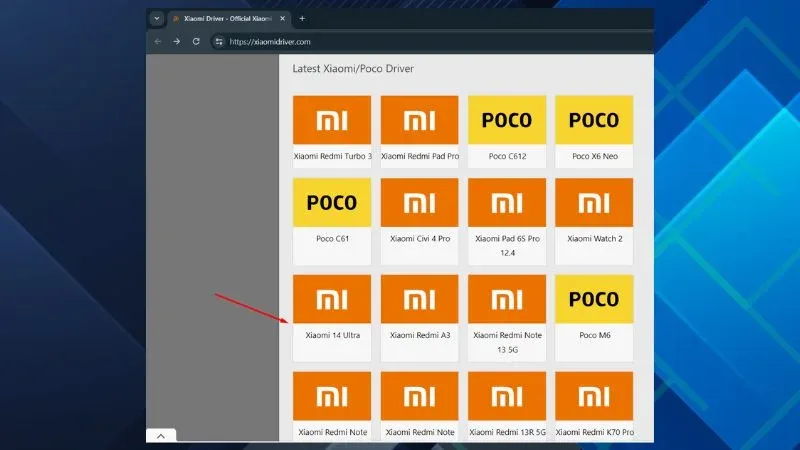800x450 pixels.
Task: Open the Poco C612 logo tile
Action: click(507, 120)
